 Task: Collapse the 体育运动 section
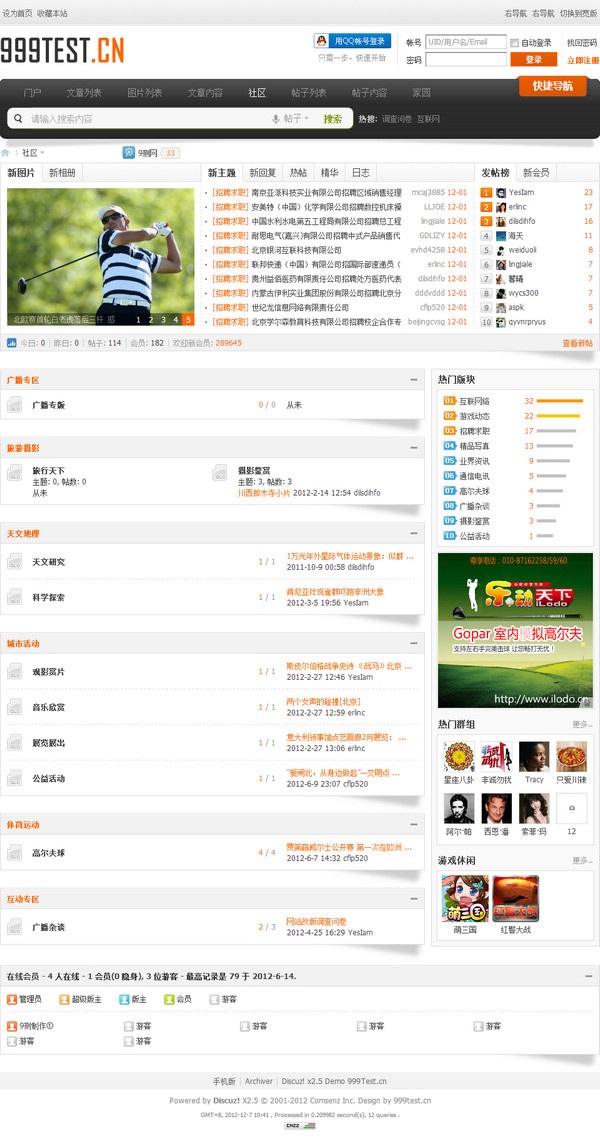click(x=414, y=824)
